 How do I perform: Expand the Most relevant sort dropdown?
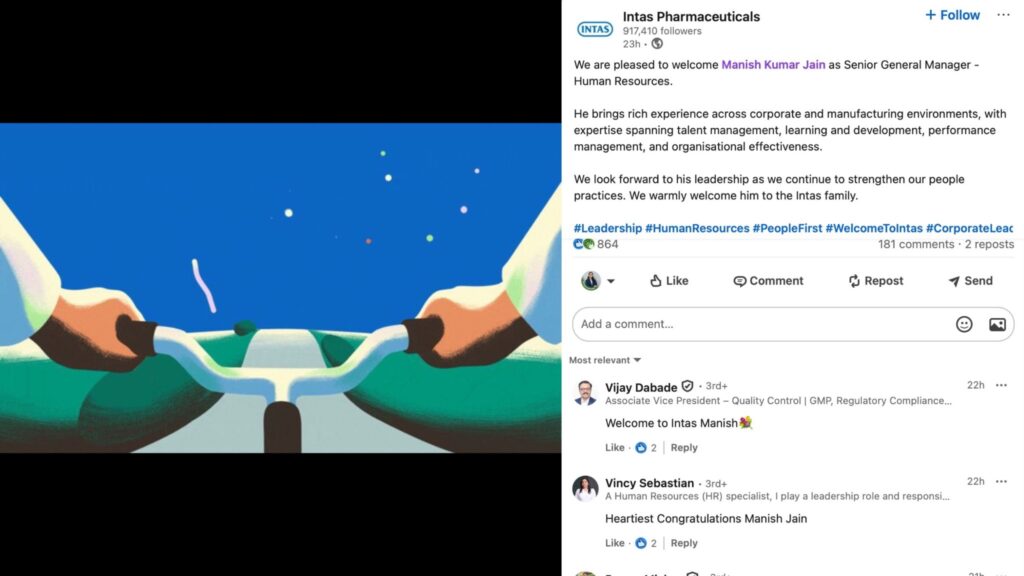605,360
